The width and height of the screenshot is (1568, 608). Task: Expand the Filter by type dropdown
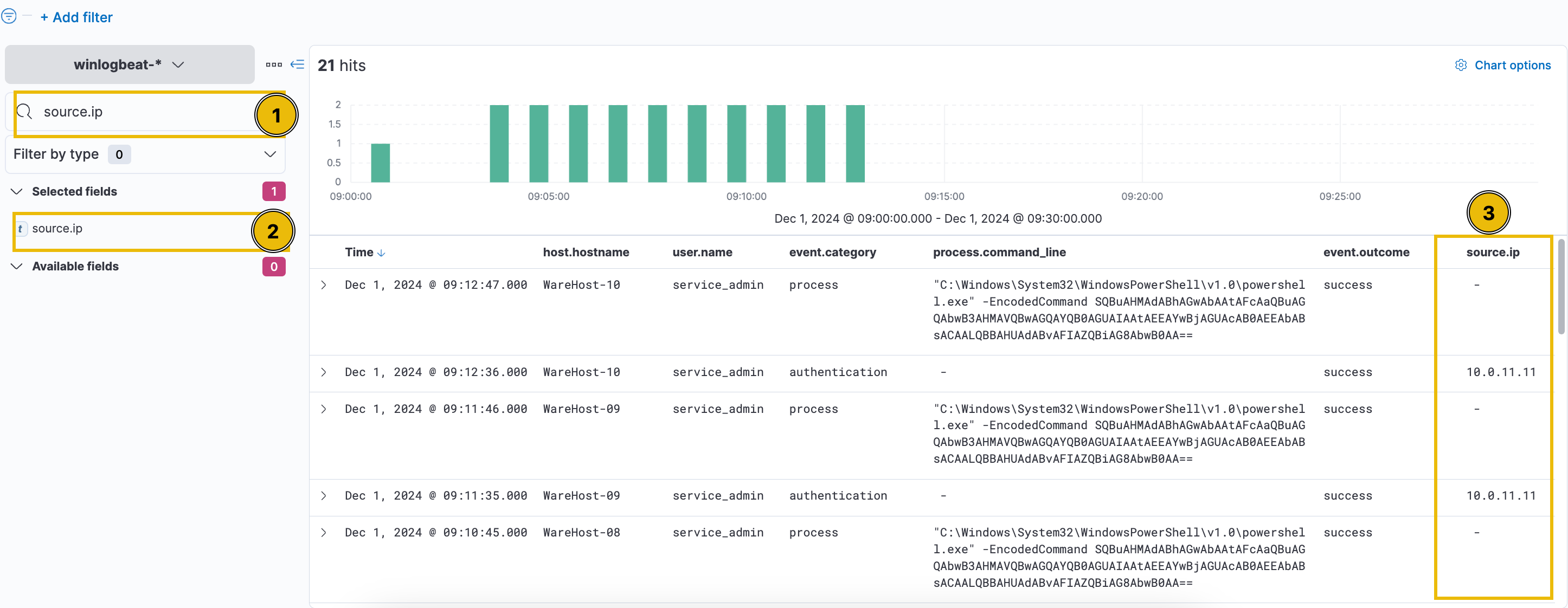(x=145, y=154)
